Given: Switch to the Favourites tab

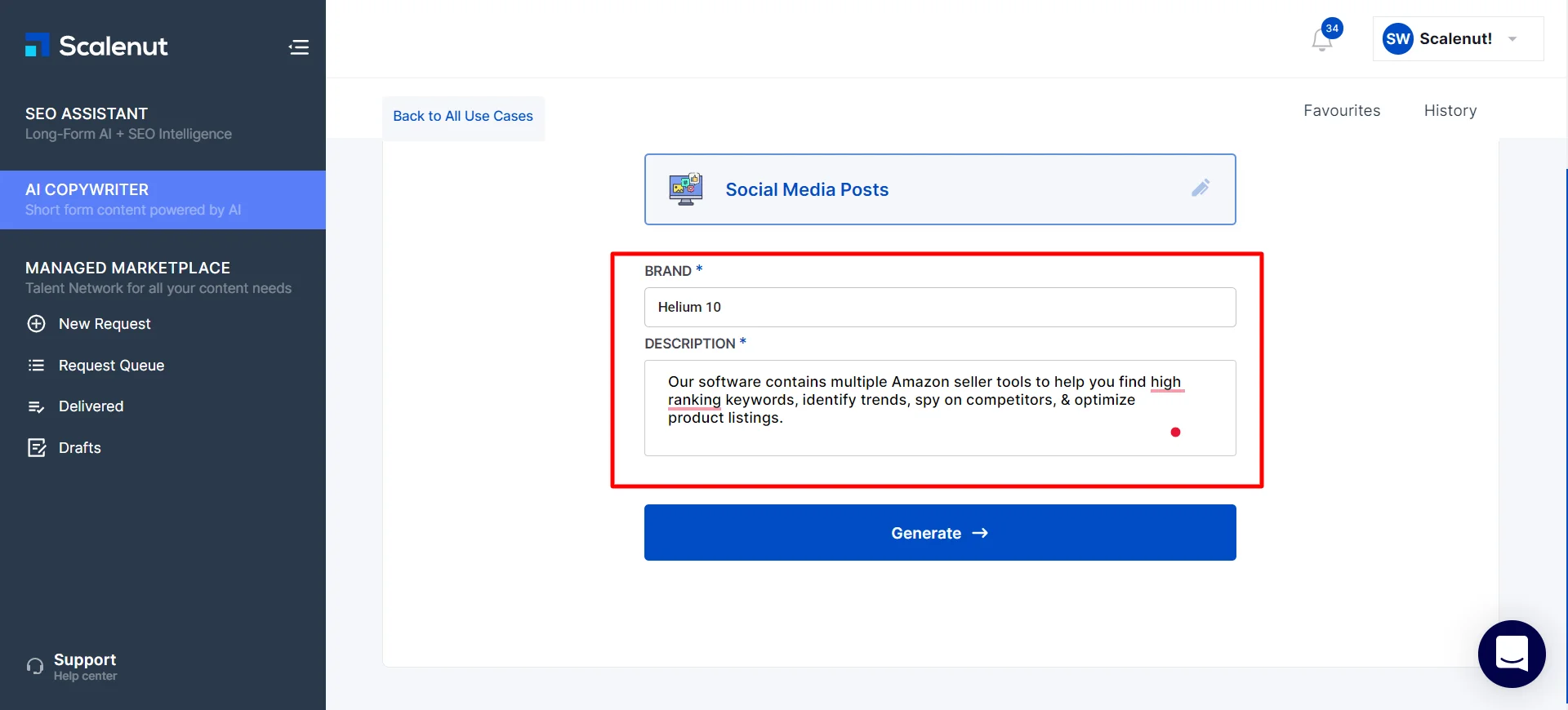Looking at the screenshot, I should [1342, 110].
